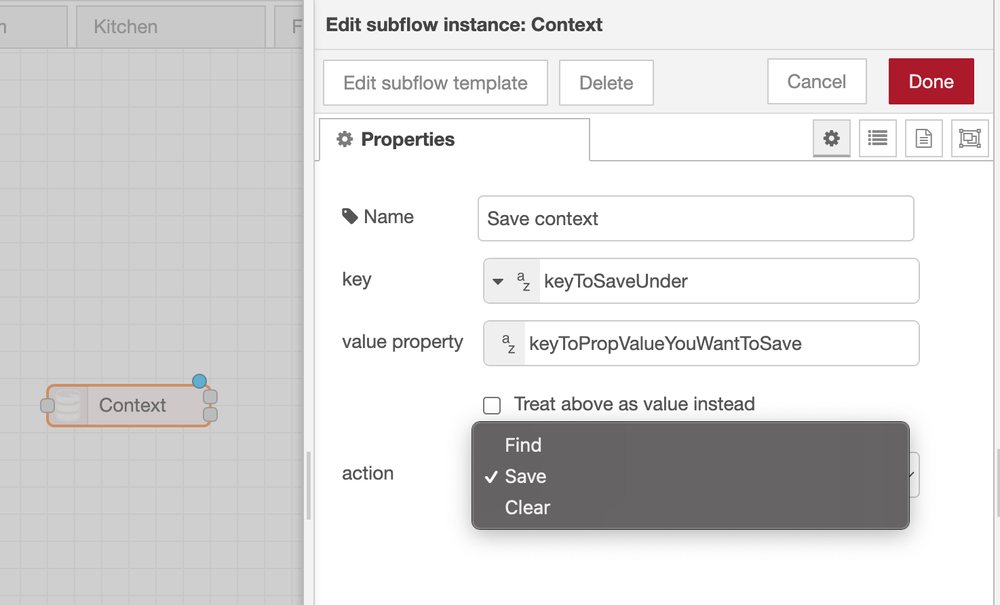Click Edit subflow template button
The width and height of the screenshot is (1000, 605).
pyautogui.click(x=436, y=83)
